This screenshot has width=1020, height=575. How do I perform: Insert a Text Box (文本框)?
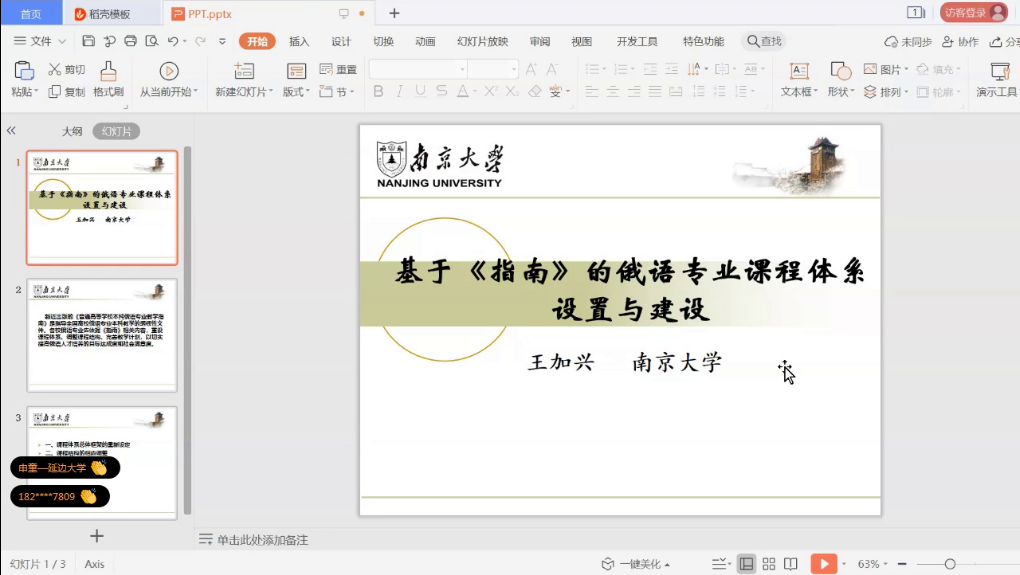799,79
